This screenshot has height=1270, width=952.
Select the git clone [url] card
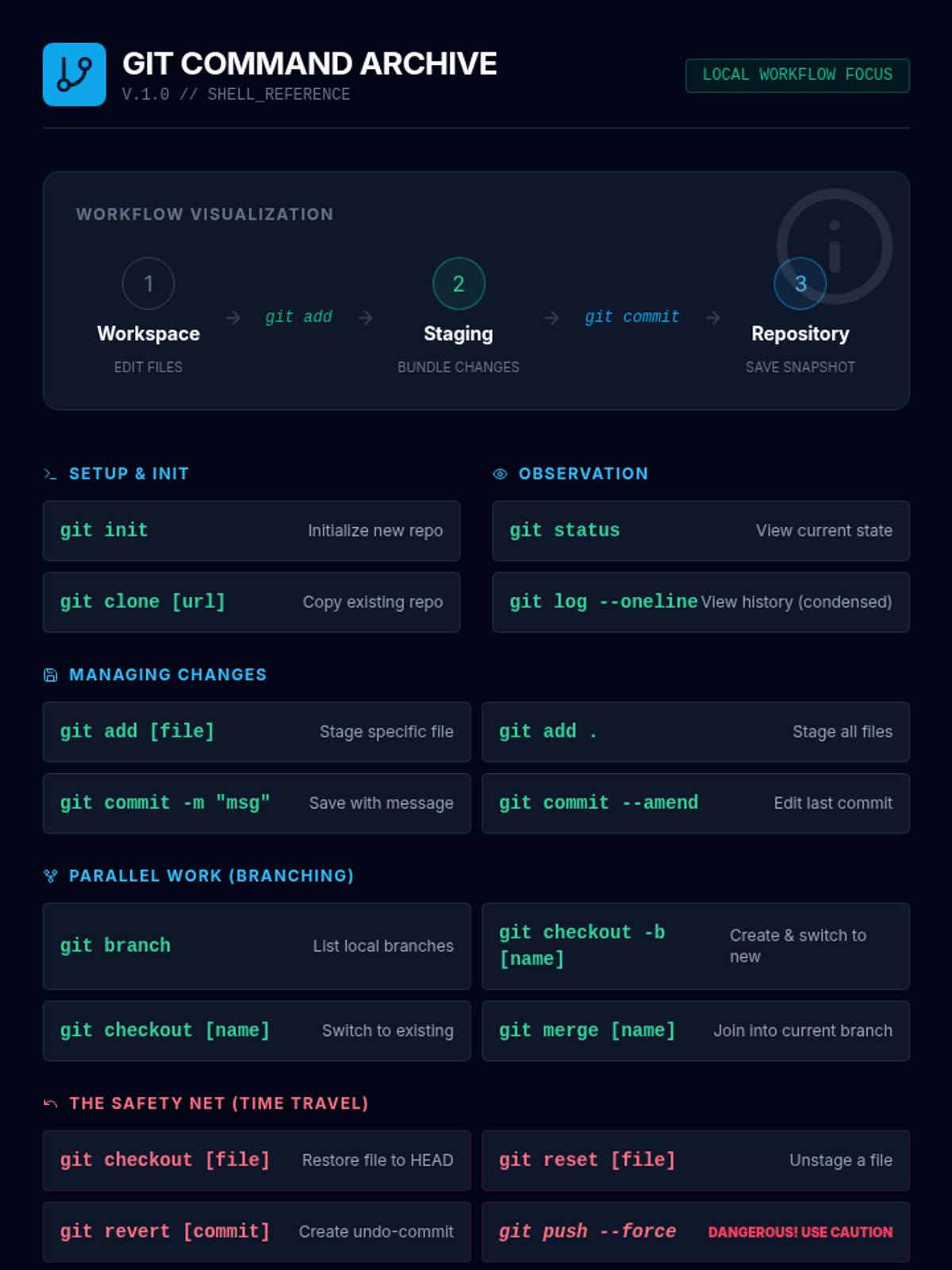[x=251, y=602]
